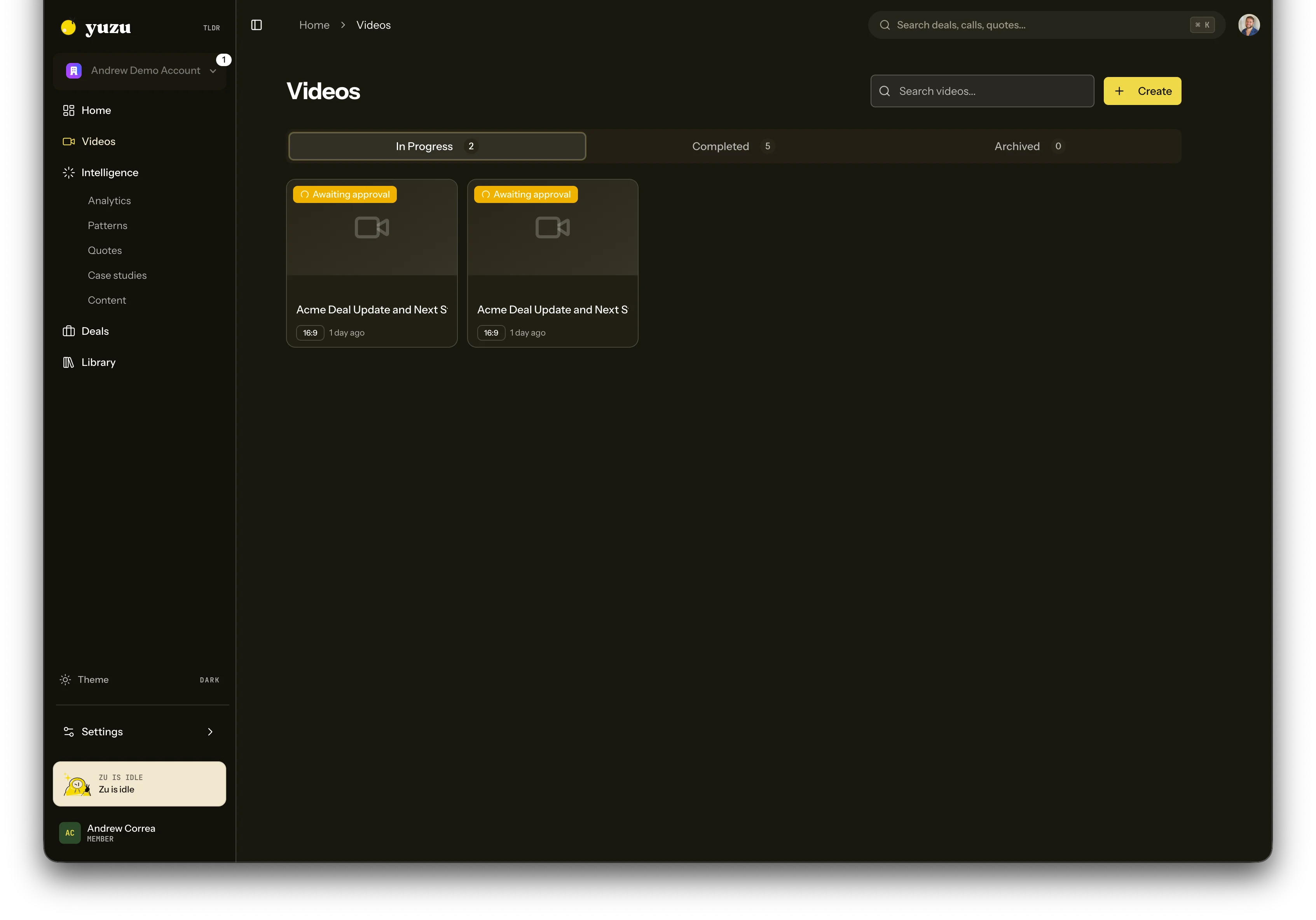Switch to the Archived tab
The height and width of the screenshot is (920, 1316).
click(x=1031, y=146)
